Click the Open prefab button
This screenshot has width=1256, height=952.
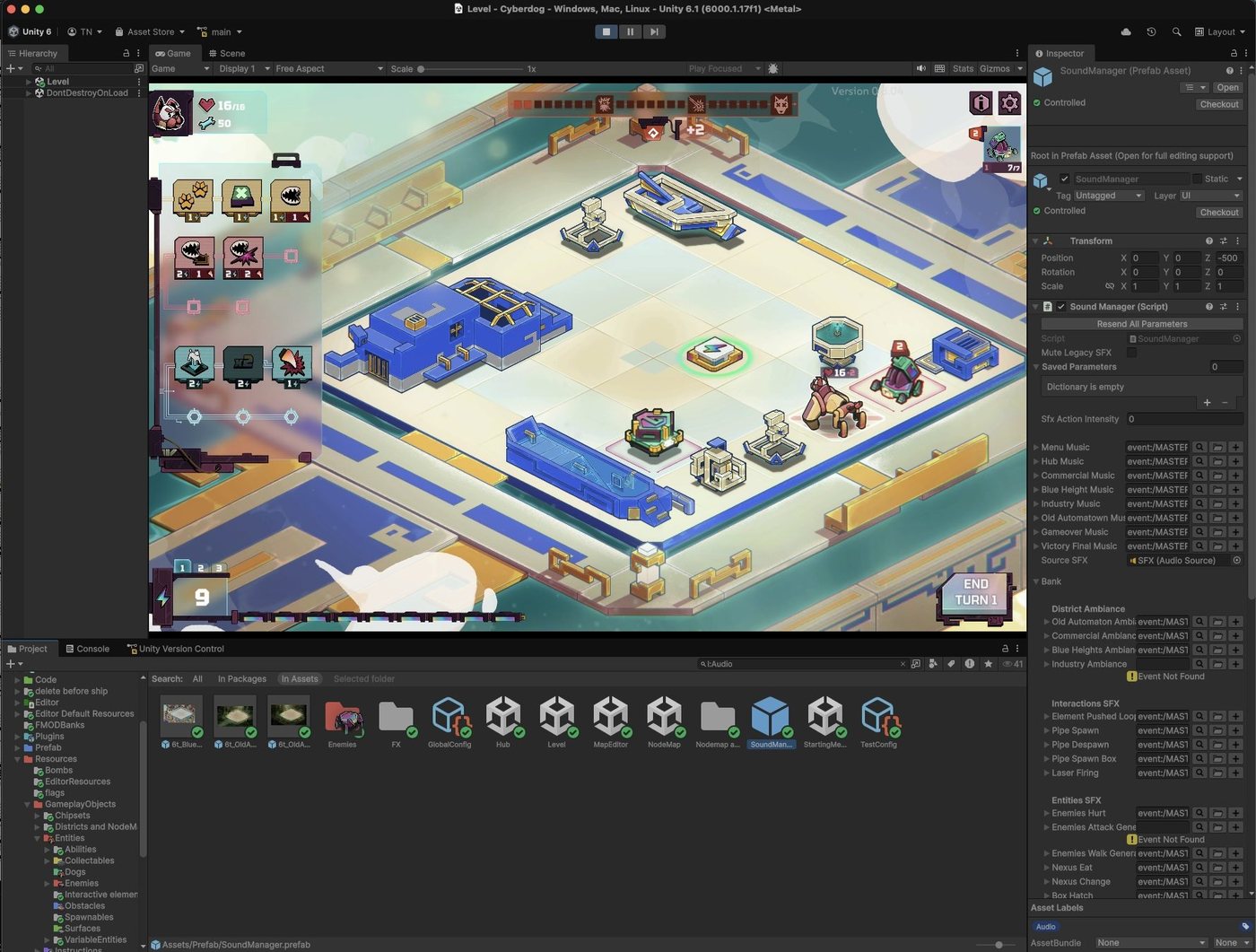(x=1227, y=87)
